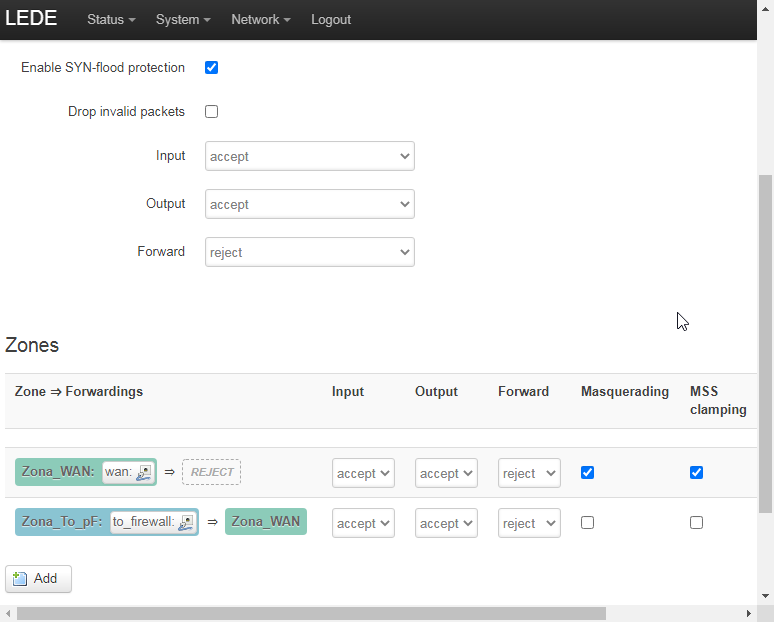Screen dimensions: 774x622
Task: Change Zona_To_pF Input policy dropdown
Action: pyautogui.click(x=363, y=523)
